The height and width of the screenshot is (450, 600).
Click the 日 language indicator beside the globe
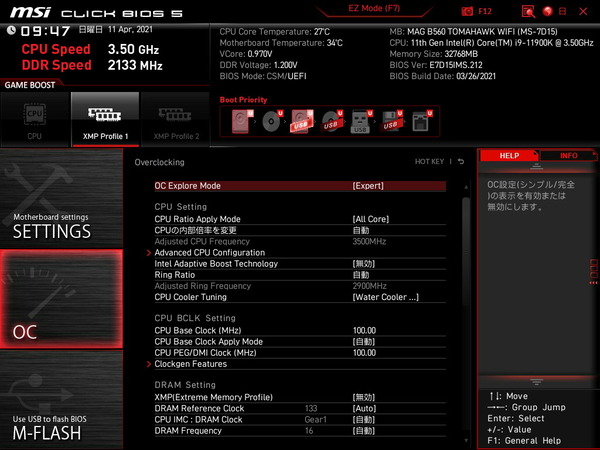(562, 11)
